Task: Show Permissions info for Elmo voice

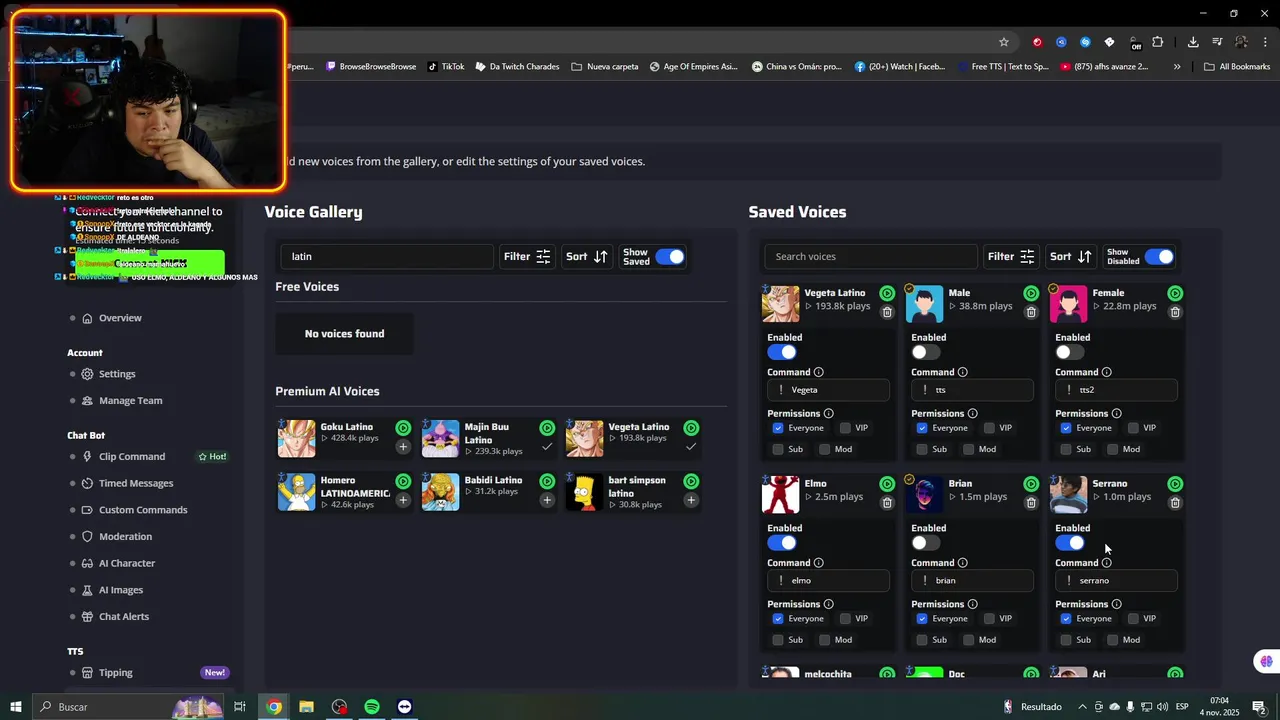Action: 828,604
